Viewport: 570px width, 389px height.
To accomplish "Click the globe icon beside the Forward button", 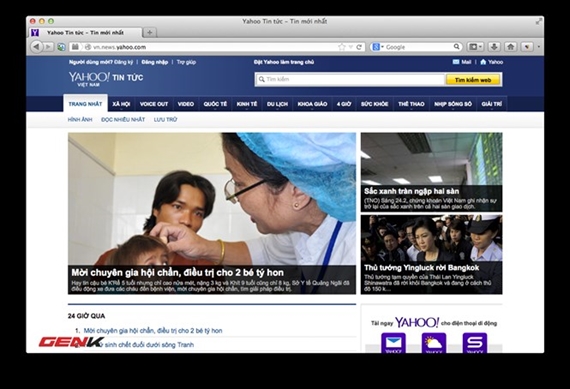I will pyautogui.click(x=61, y=47).
